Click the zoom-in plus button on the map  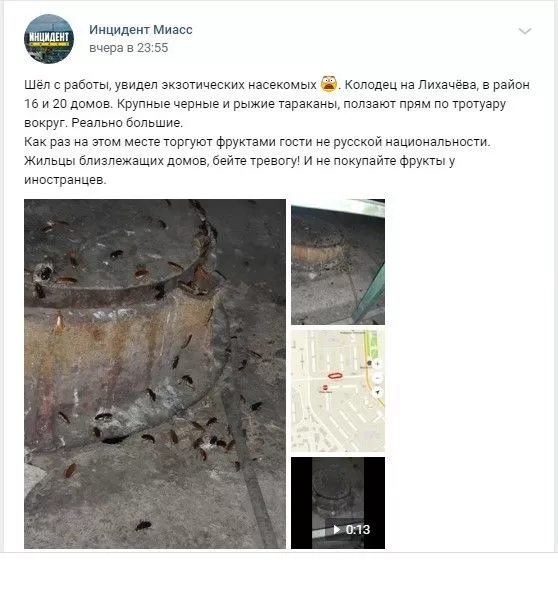point(378,364)
